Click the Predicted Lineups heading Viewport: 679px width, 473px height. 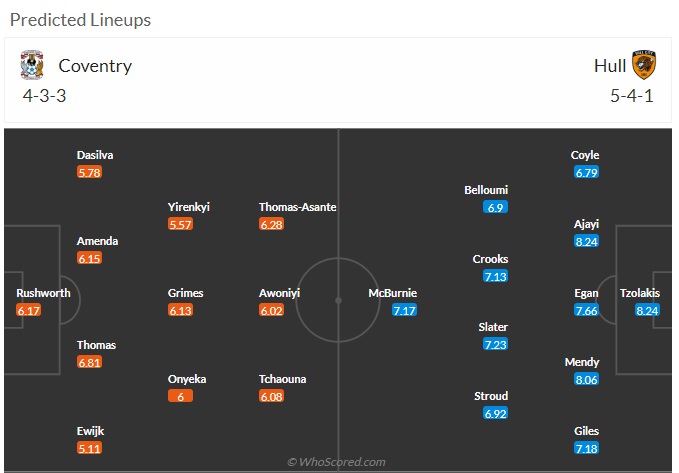click(81, 20)
